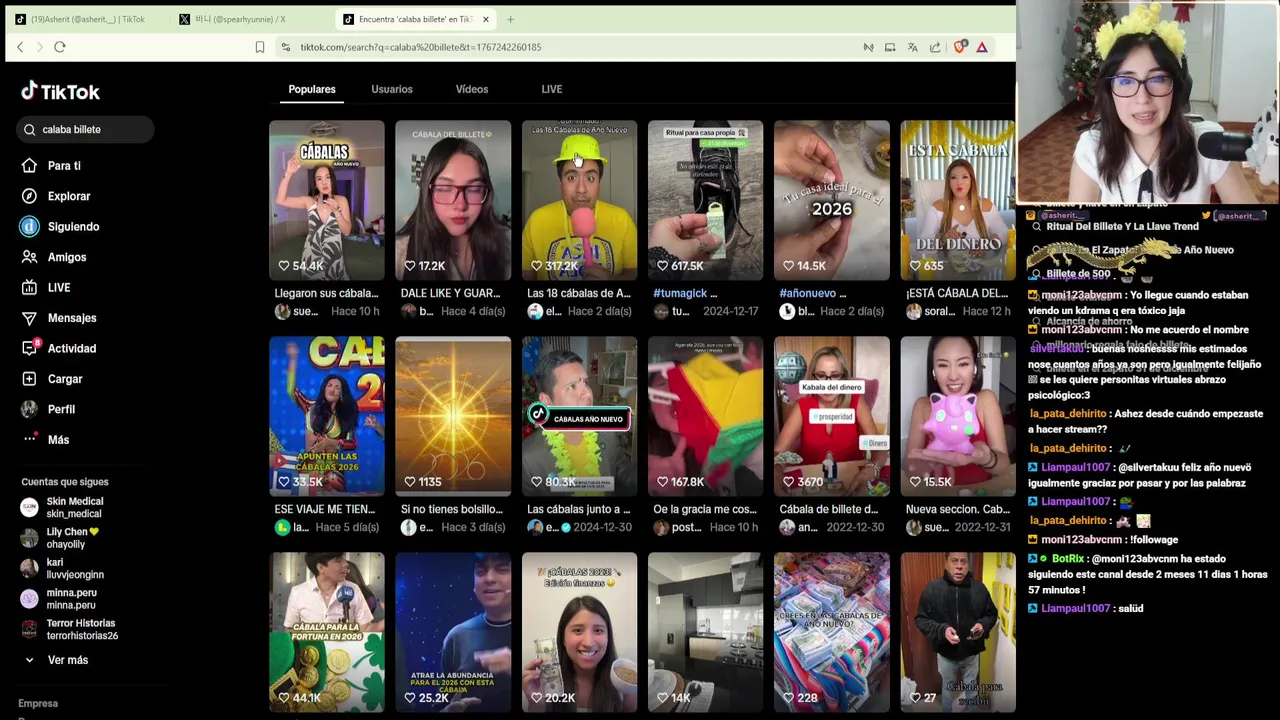Switch to the spearhyunnie X browser tab
Viewport: 1280px width, 720px height.
248,19
